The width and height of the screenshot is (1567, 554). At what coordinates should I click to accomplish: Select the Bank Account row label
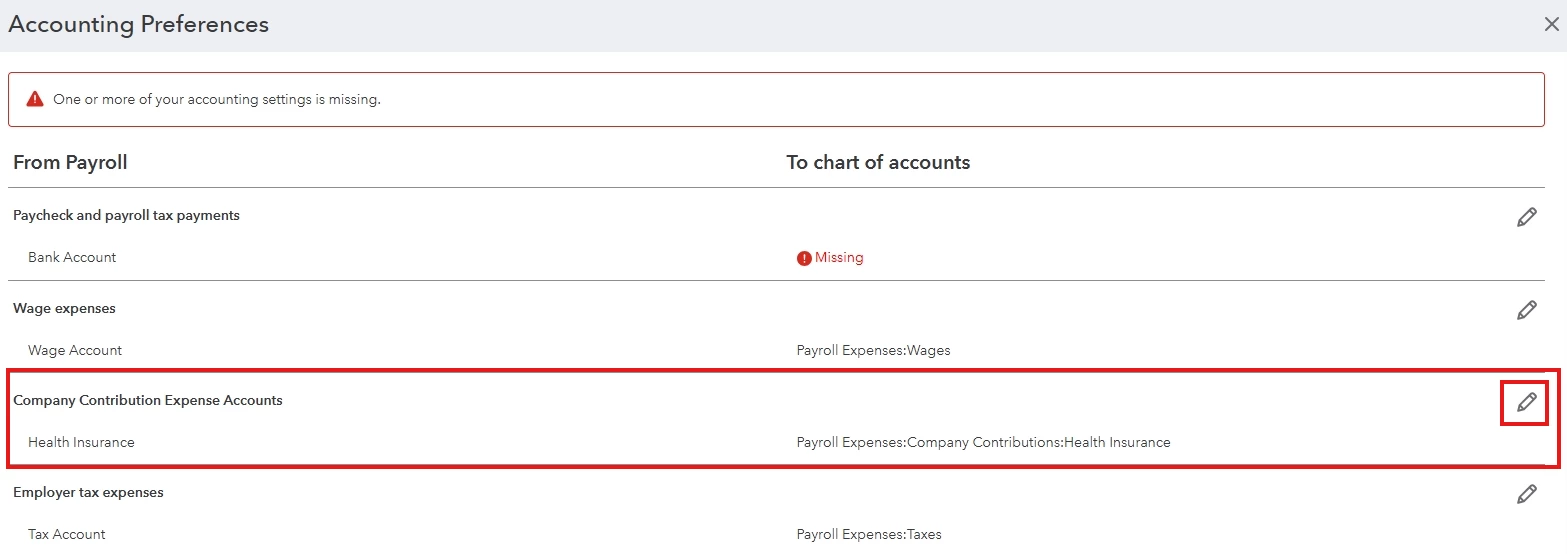click(x=72, y=258)
